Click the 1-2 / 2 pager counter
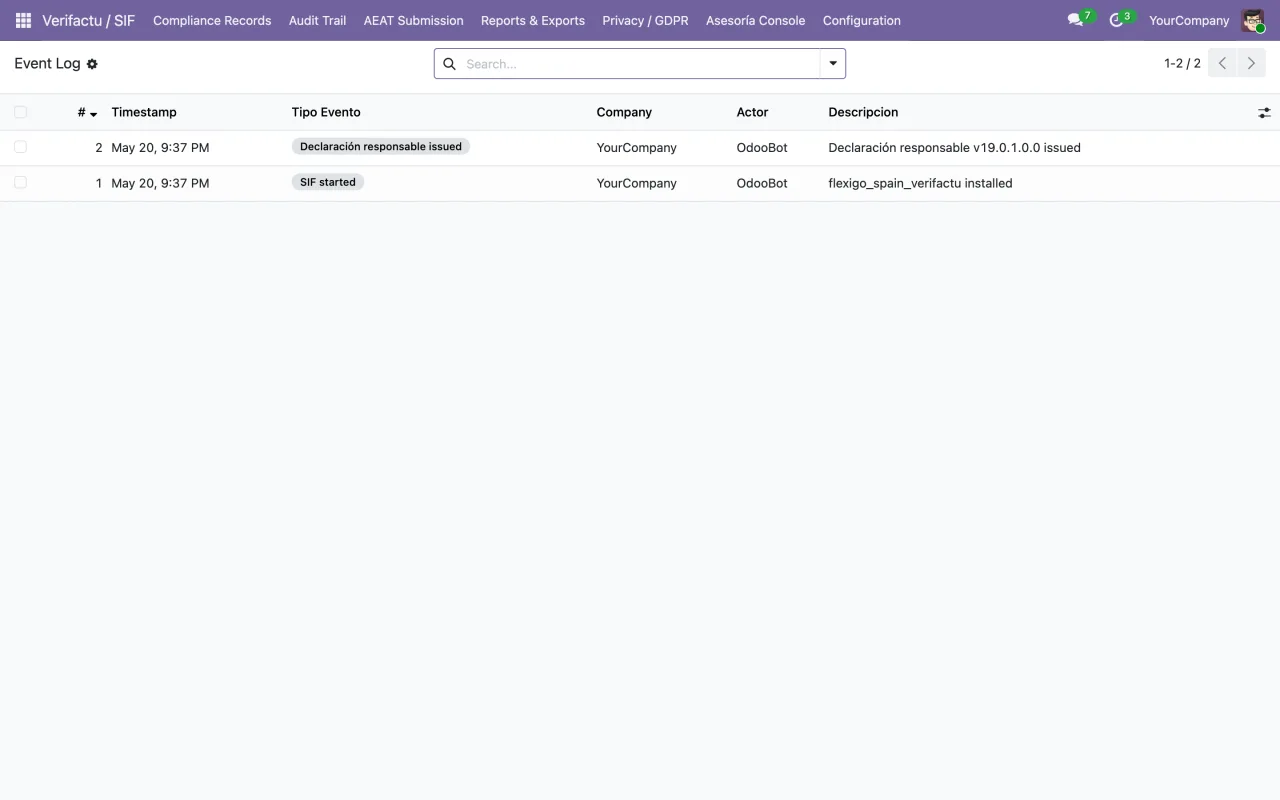Image resolution: width=1280 pixels, height=800 pixels. pyautogui.click(x=1182, y=63)
